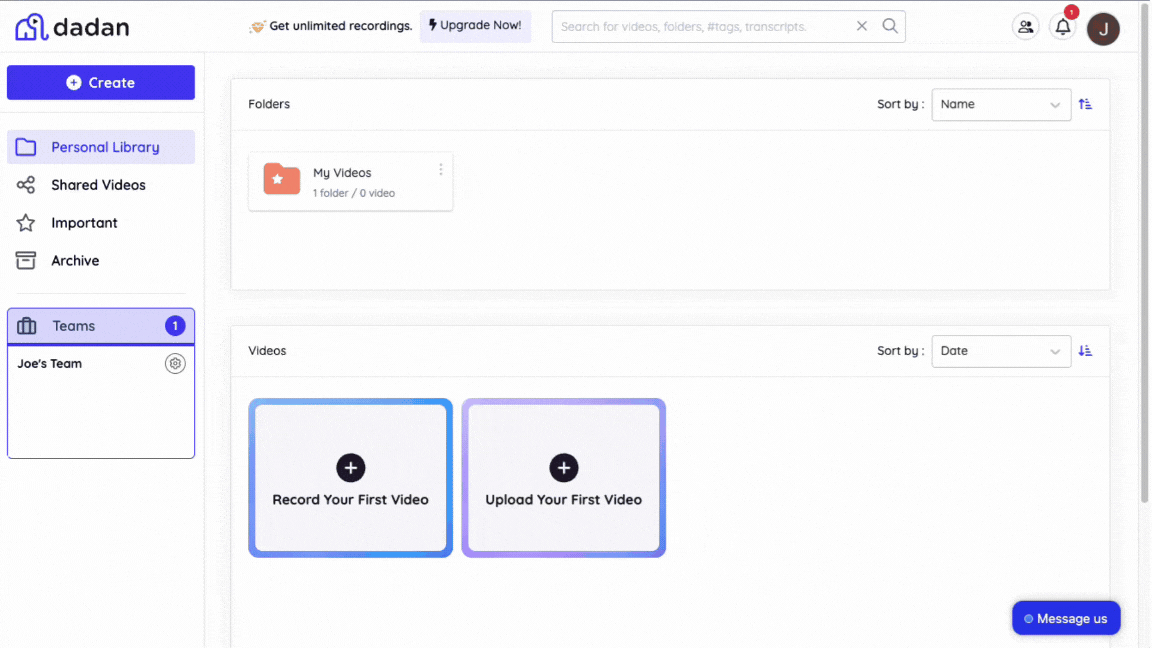
Task: Collapse the Teams section
Action: [100, 326]
